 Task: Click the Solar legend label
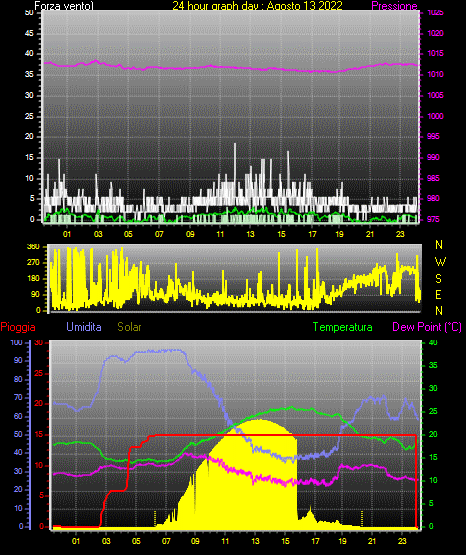130,327
